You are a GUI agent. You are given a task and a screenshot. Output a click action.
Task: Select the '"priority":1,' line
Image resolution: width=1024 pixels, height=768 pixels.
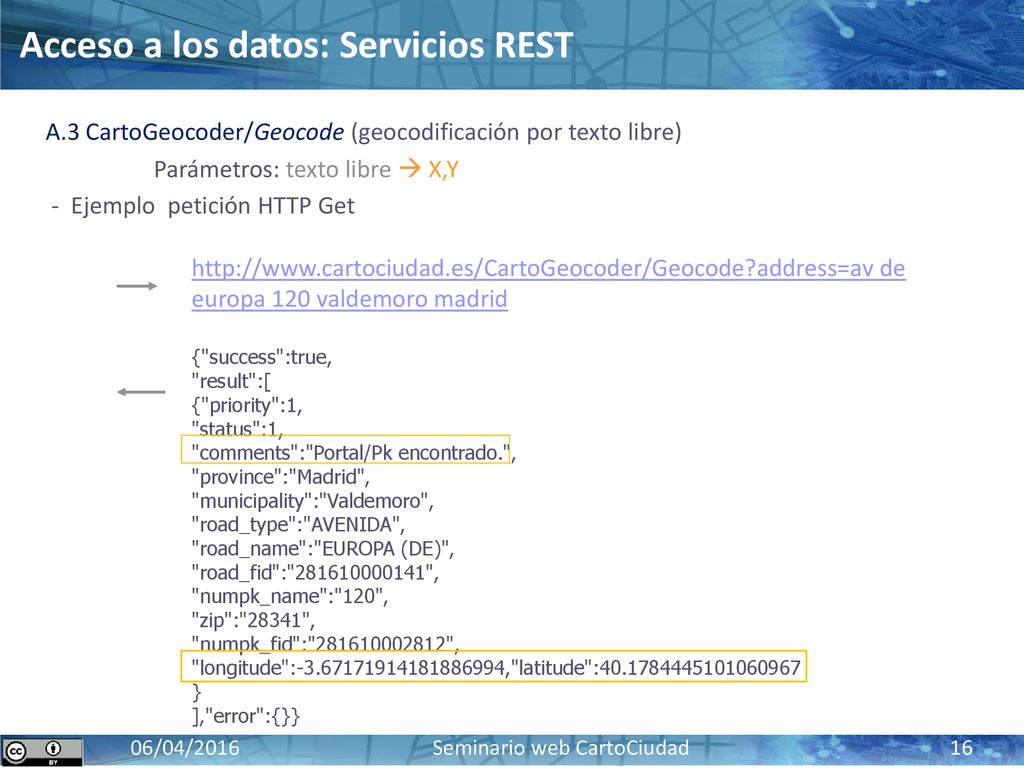pos(247,406)
